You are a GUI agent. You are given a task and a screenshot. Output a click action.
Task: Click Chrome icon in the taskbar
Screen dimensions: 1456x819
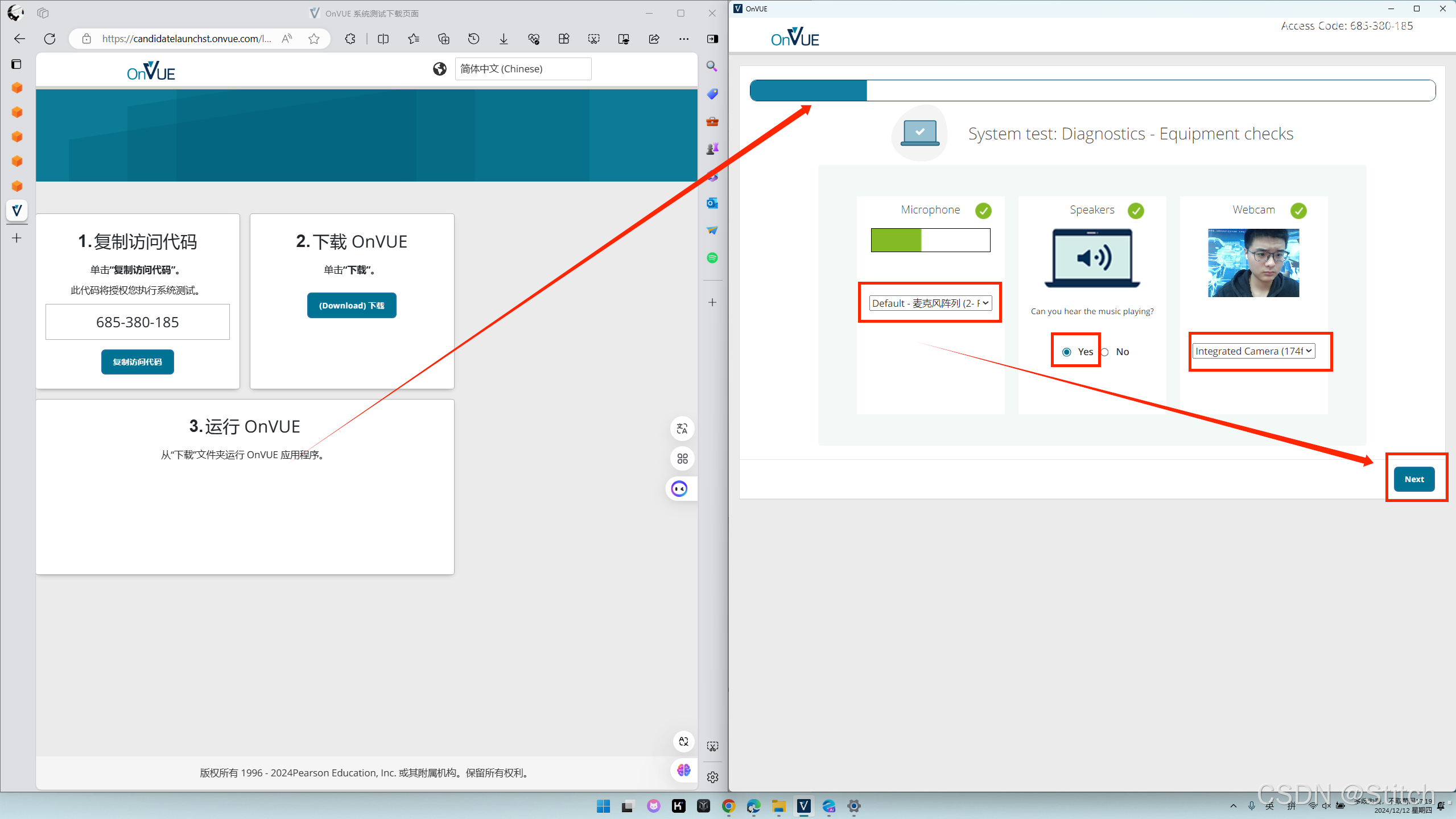pos(728,806)
